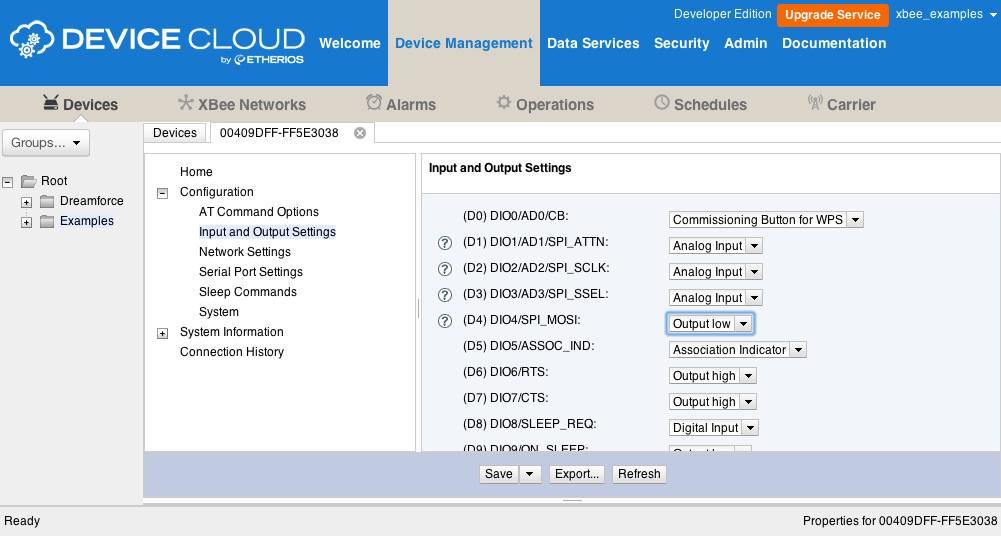This screenshot has height=536, width=1001.
Task: Open the Data Services tab
Action: point(593,43)
